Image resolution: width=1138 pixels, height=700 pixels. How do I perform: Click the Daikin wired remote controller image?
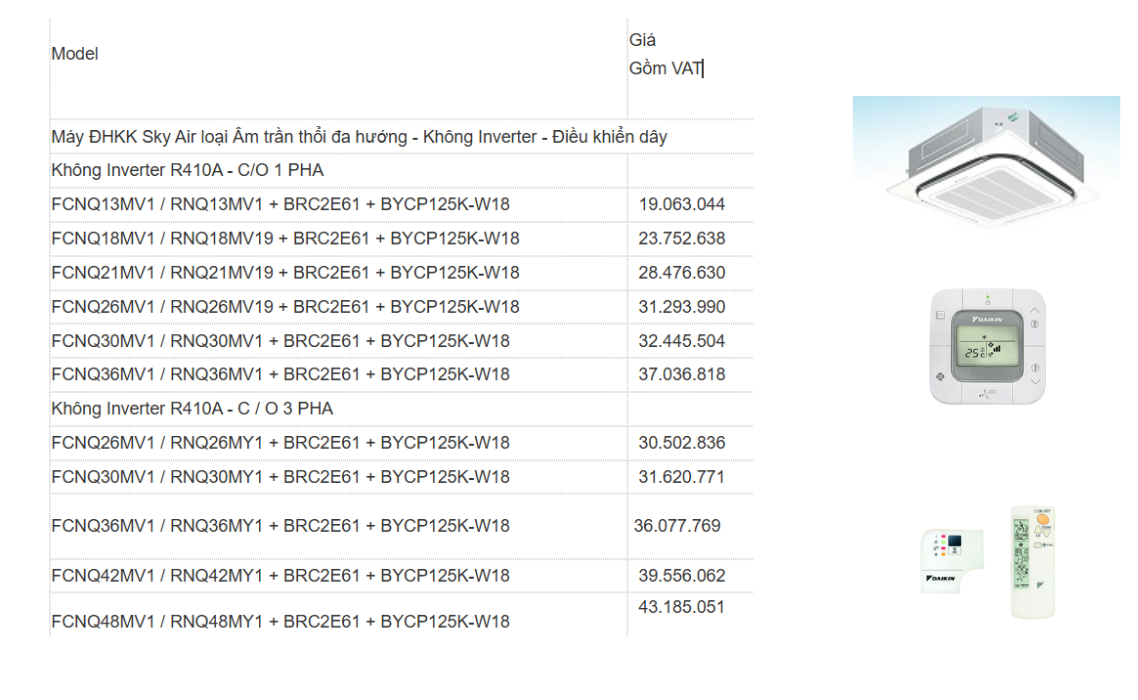[987, 347]
